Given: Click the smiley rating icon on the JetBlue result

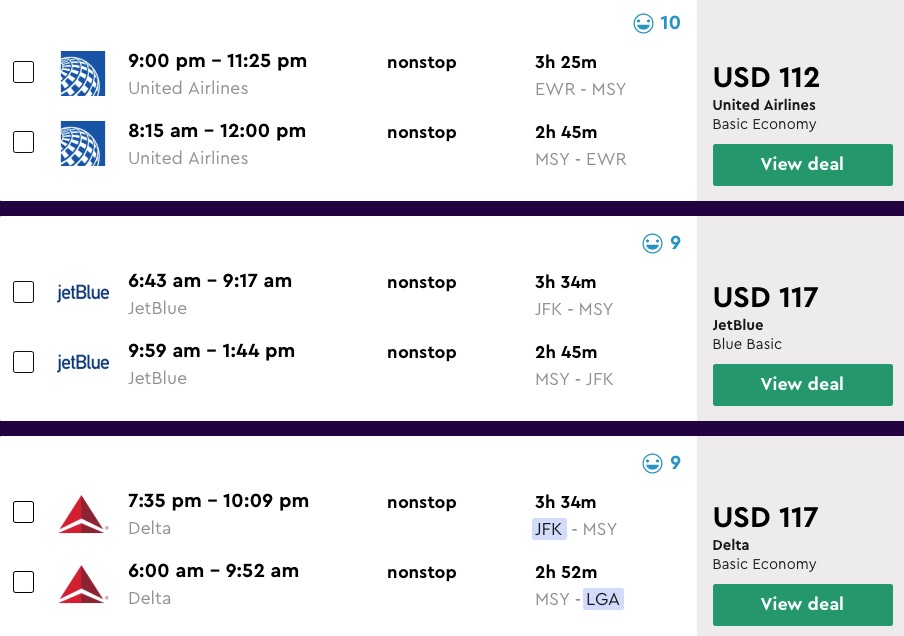Looking at the screenshot, I should (x=652, y=243).
